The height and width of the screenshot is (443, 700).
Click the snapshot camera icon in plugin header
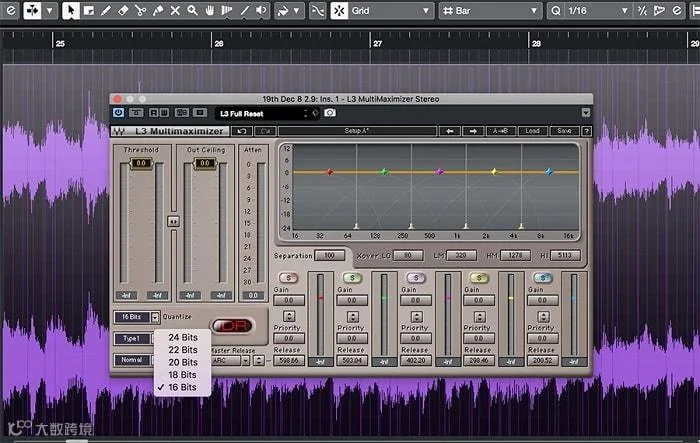(x=330, y=113)
